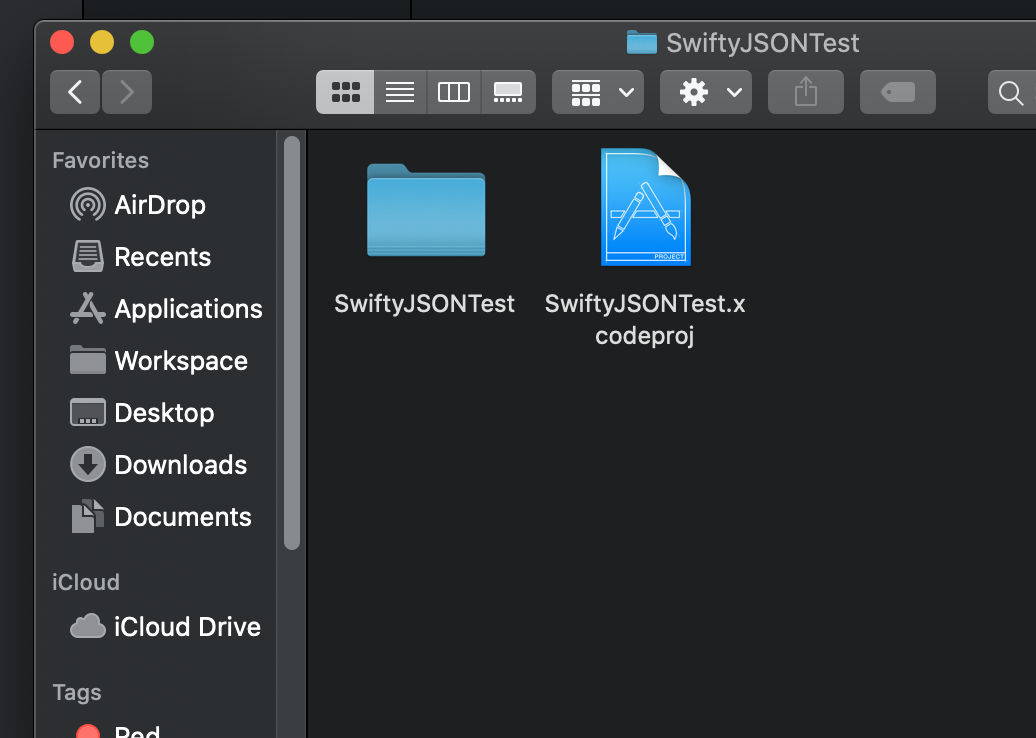Open Desktop in the sidebar
This screenshot has width=1036, height=738.
pyautogui.click(x=142, y=413)
